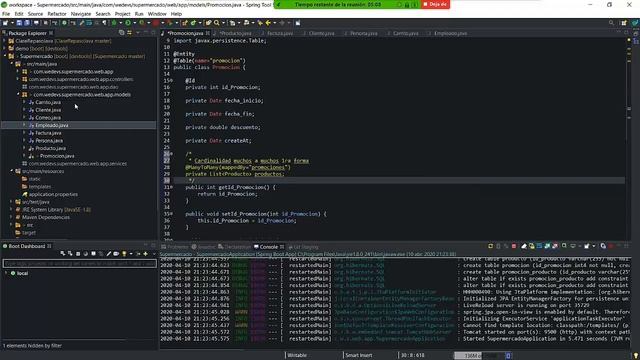Click the start/restart icon in Boot Dashboard
The height and width of the screenshot is (360, 640).
62,254
